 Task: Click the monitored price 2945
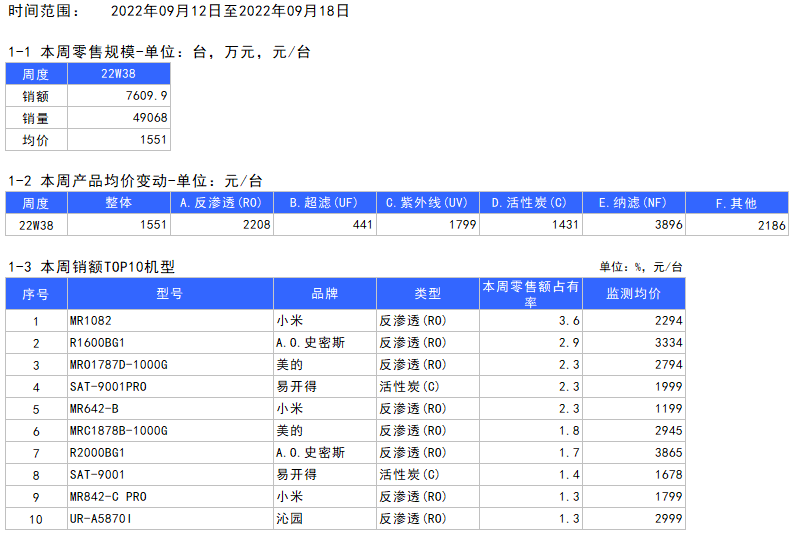[669, 431]
